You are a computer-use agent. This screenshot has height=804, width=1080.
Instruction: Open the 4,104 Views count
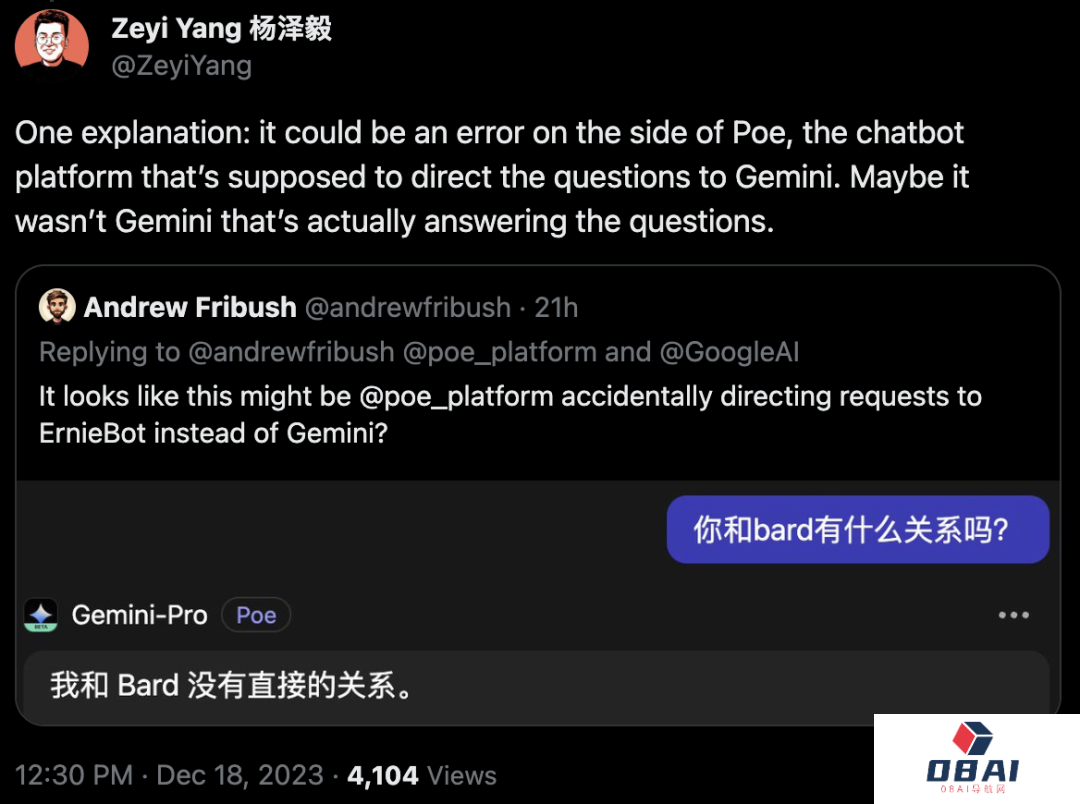421,775
